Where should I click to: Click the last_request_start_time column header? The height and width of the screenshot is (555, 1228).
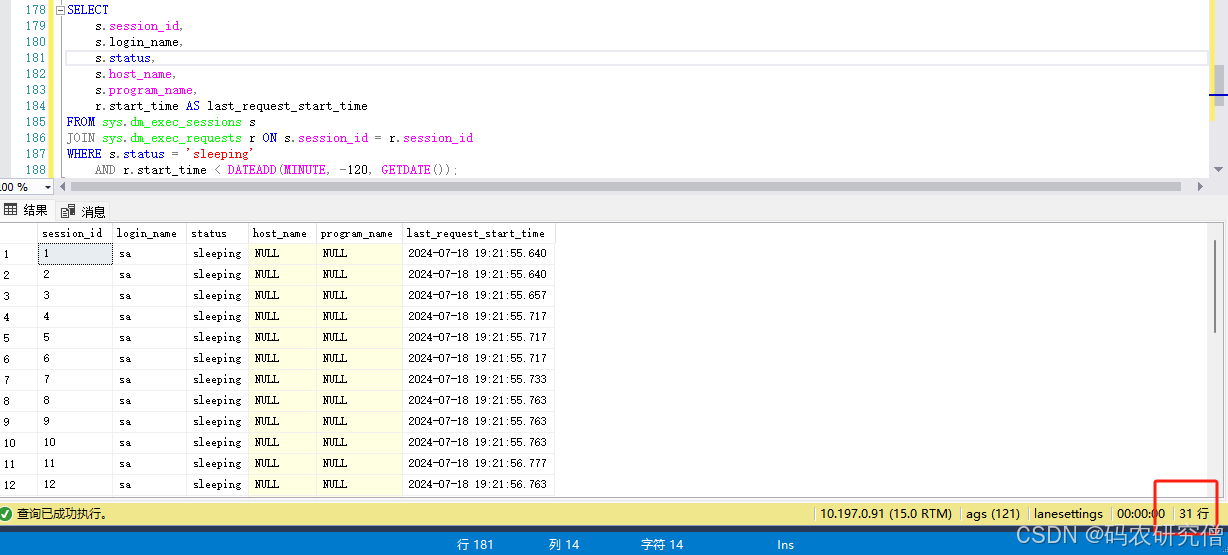[478, 233]
